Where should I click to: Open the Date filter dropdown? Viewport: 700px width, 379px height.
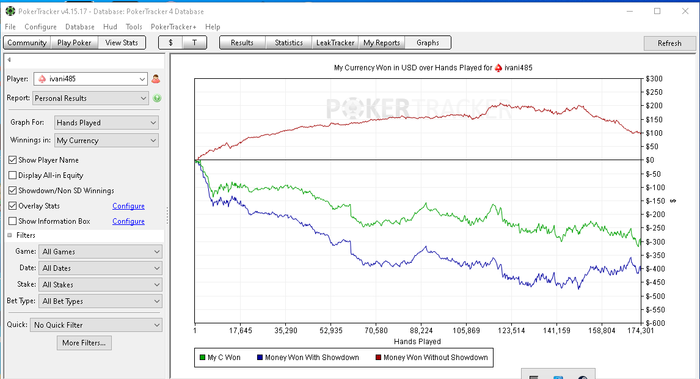point(100,268)
